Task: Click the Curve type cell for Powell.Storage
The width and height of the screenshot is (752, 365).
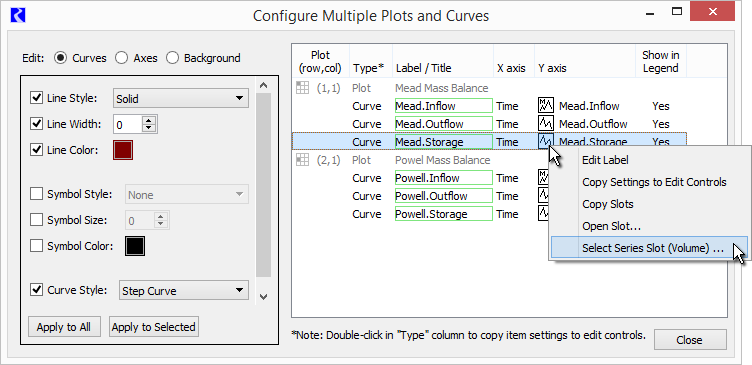Action: pos(367,214)
